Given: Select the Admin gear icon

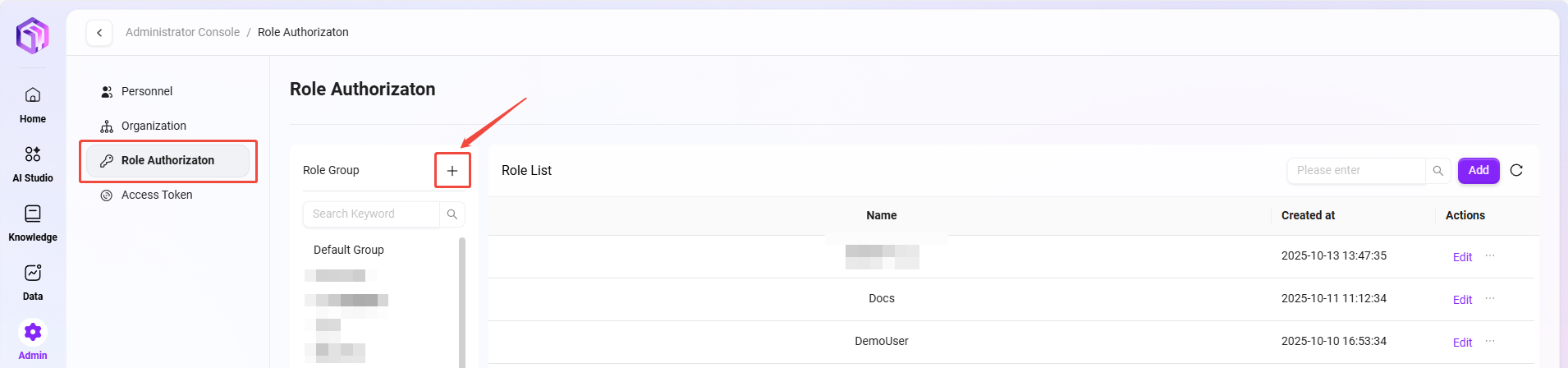Looking at the screenshot, I should (x=33, y=333).
